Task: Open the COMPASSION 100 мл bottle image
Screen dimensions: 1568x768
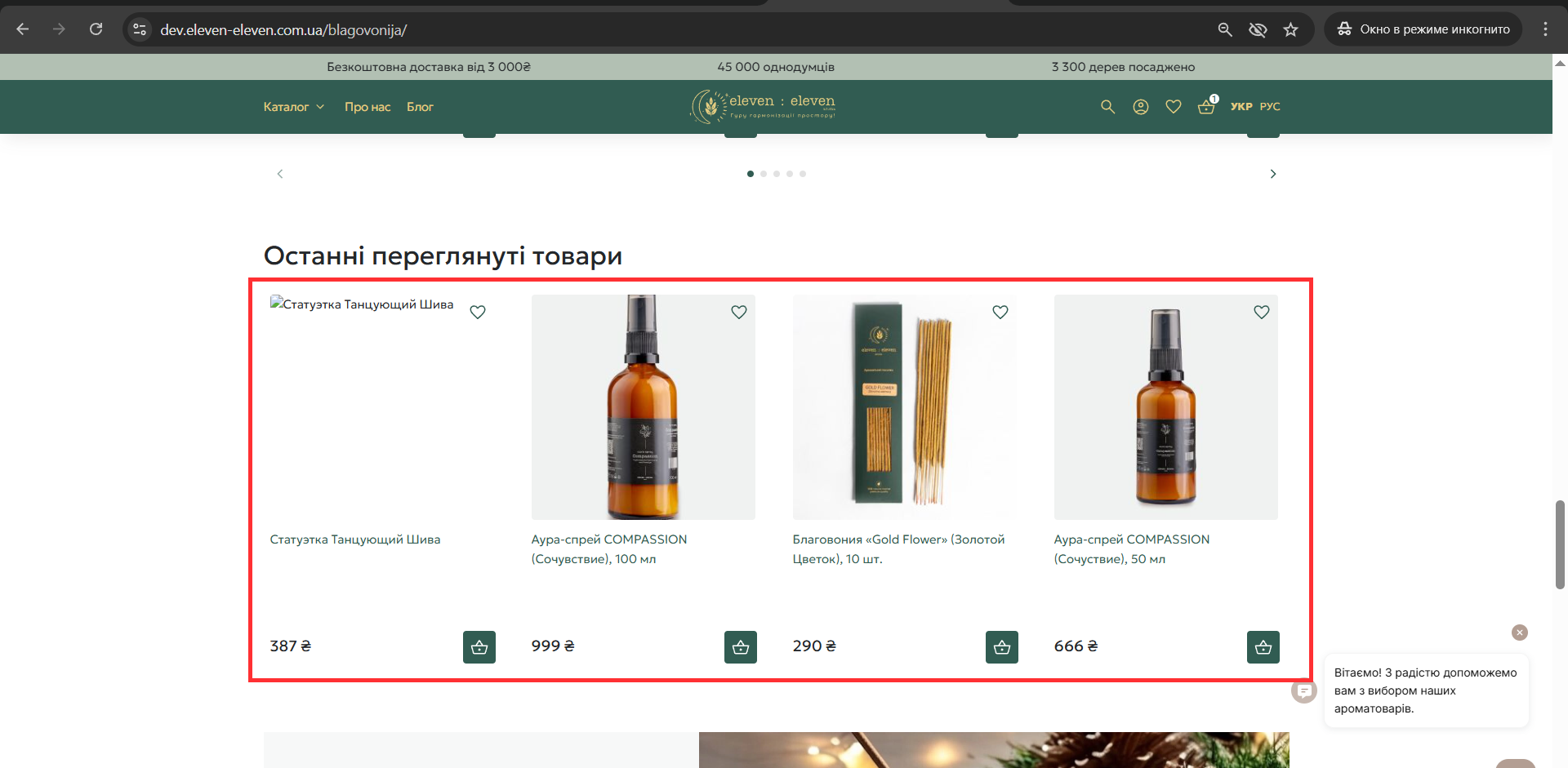Action: pos(644,407)
